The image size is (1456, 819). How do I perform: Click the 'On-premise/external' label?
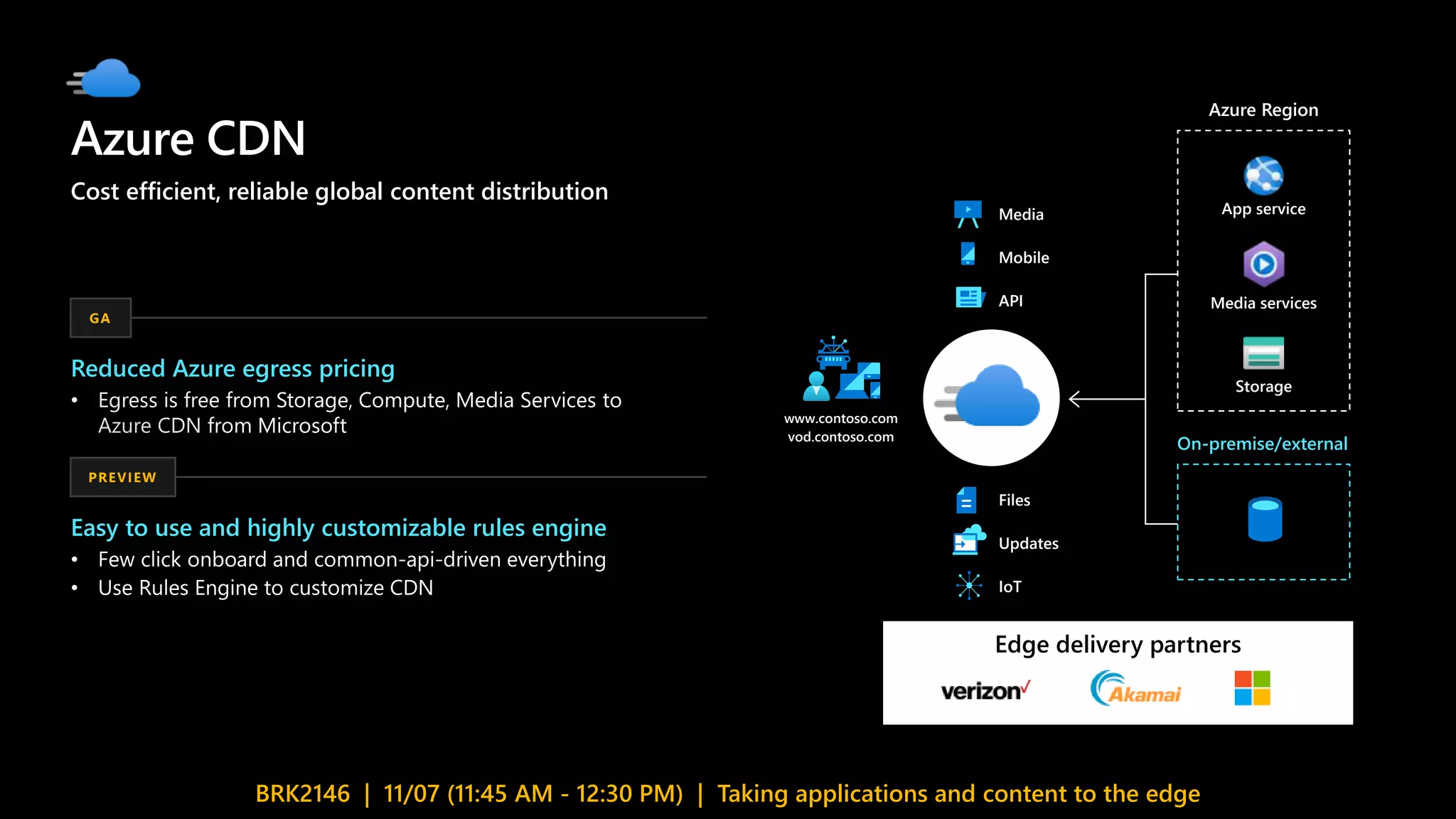1262,444
